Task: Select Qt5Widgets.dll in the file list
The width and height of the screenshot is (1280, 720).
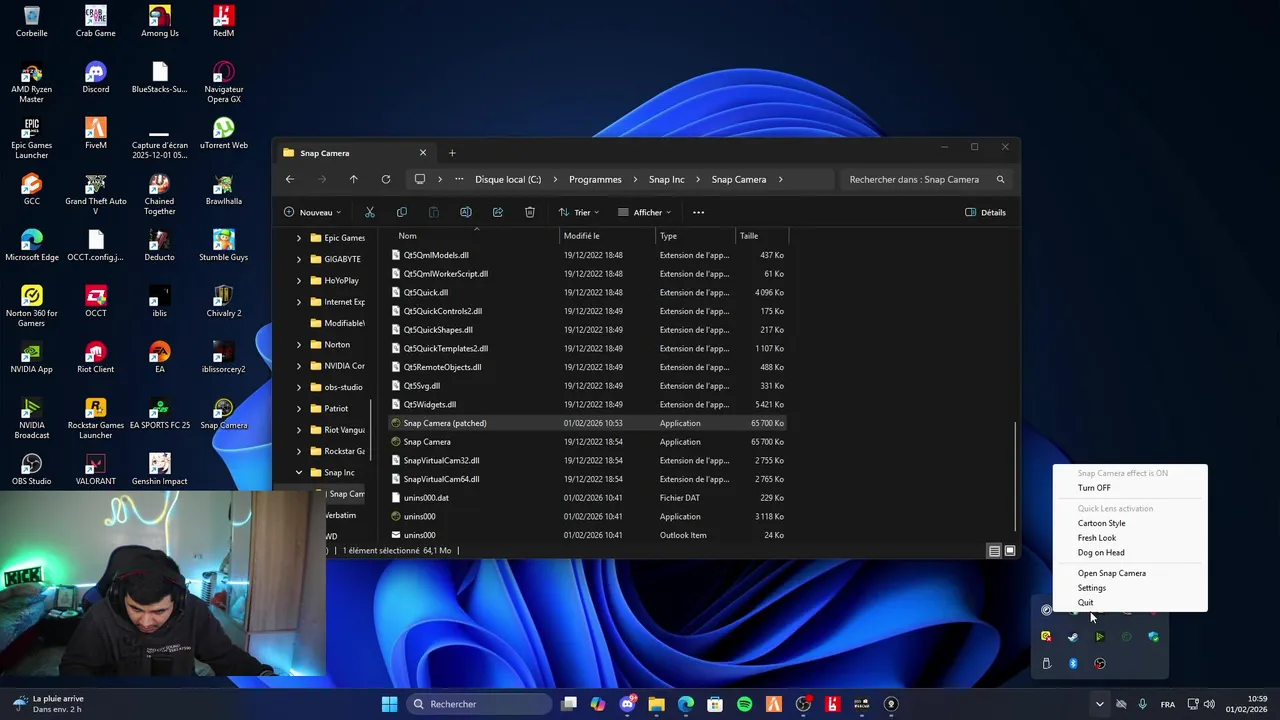Action: pyautogui.click(x=588, y=404)
